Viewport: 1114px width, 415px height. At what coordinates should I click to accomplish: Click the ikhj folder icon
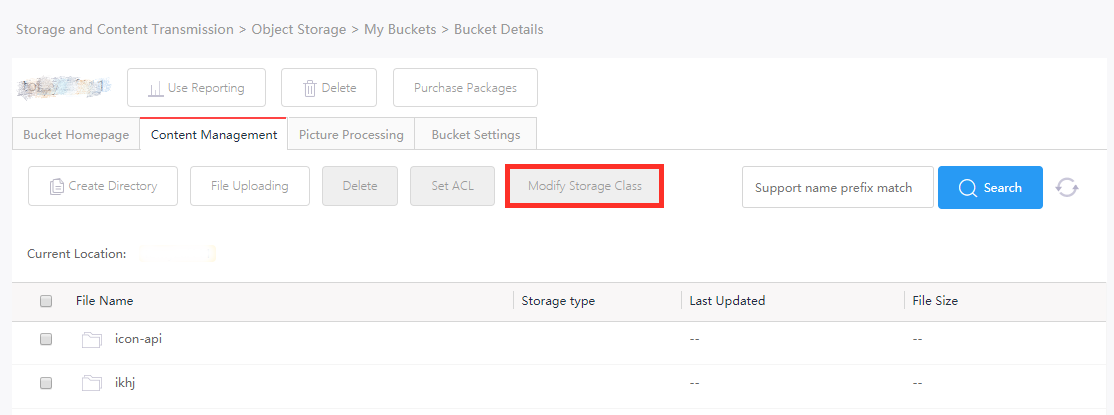pyautogui.click(x=92, y=384)
